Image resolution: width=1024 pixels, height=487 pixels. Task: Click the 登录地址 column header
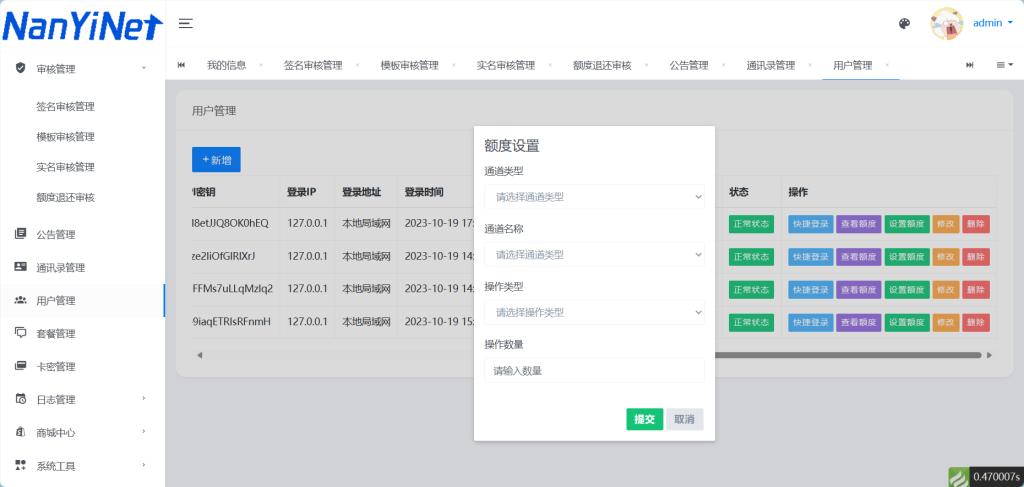(362, 193)
